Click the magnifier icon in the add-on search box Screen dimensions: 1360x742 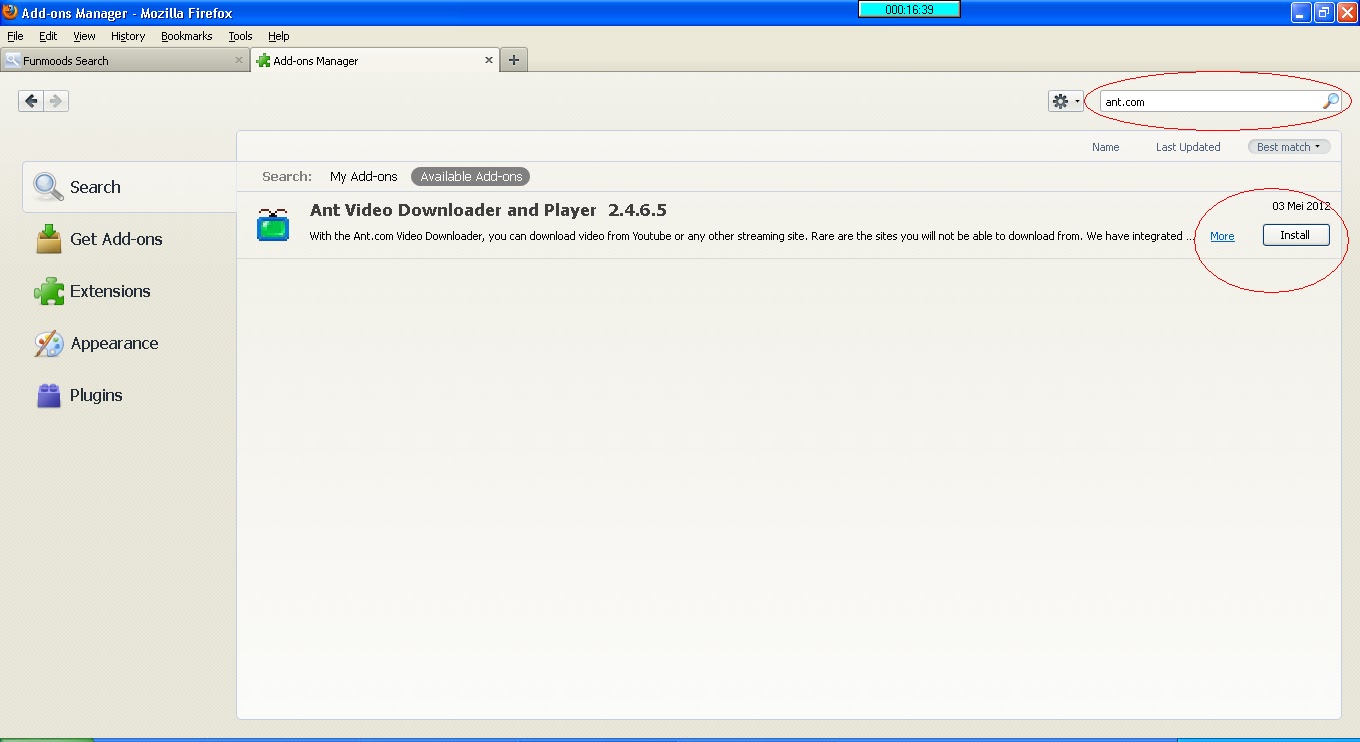(x=1330, y=101)
